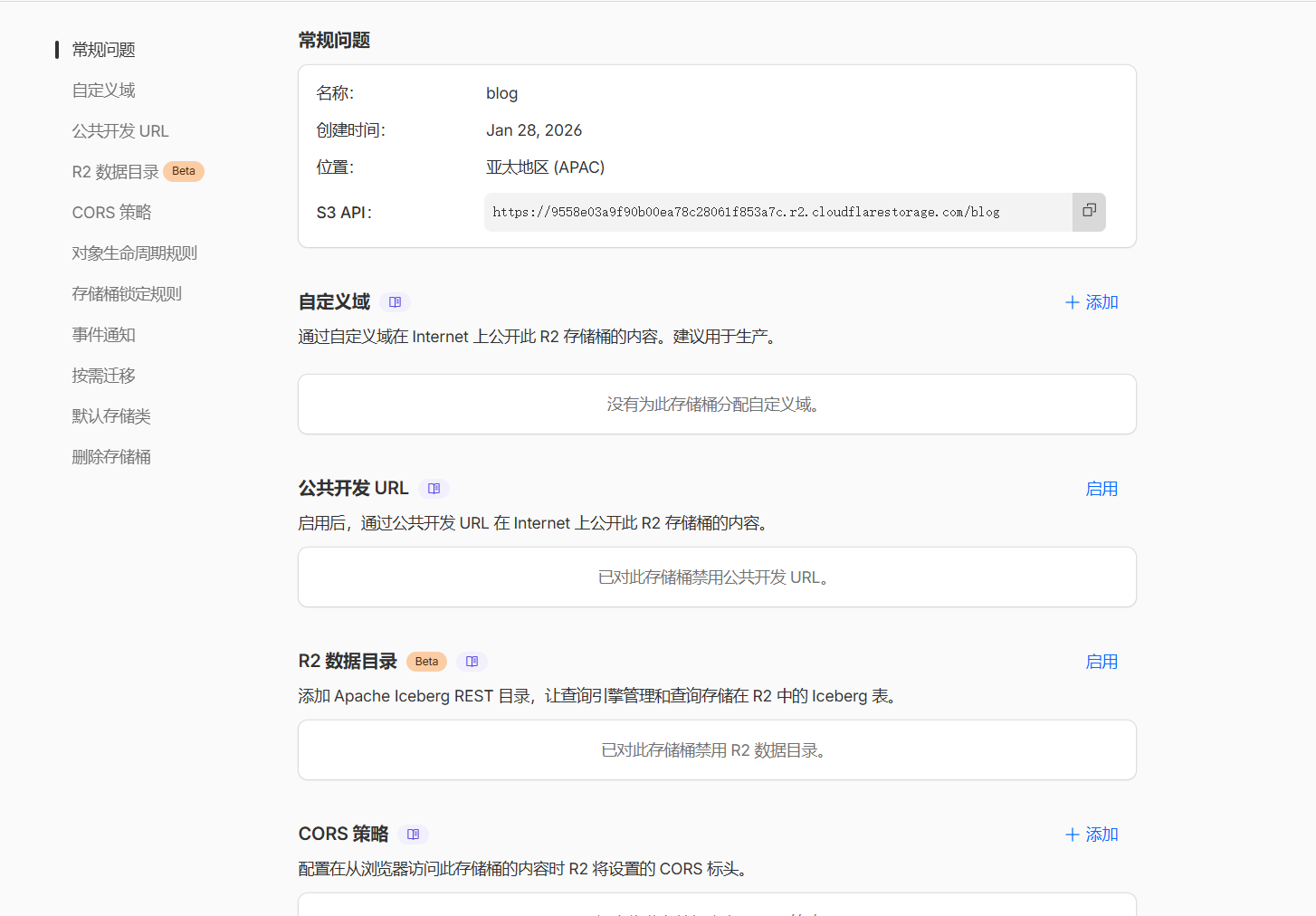This screenshot has height=916, width=1316.
Task: Select 自定义域 in the left sidebar
Action: (x=103, y=90)
